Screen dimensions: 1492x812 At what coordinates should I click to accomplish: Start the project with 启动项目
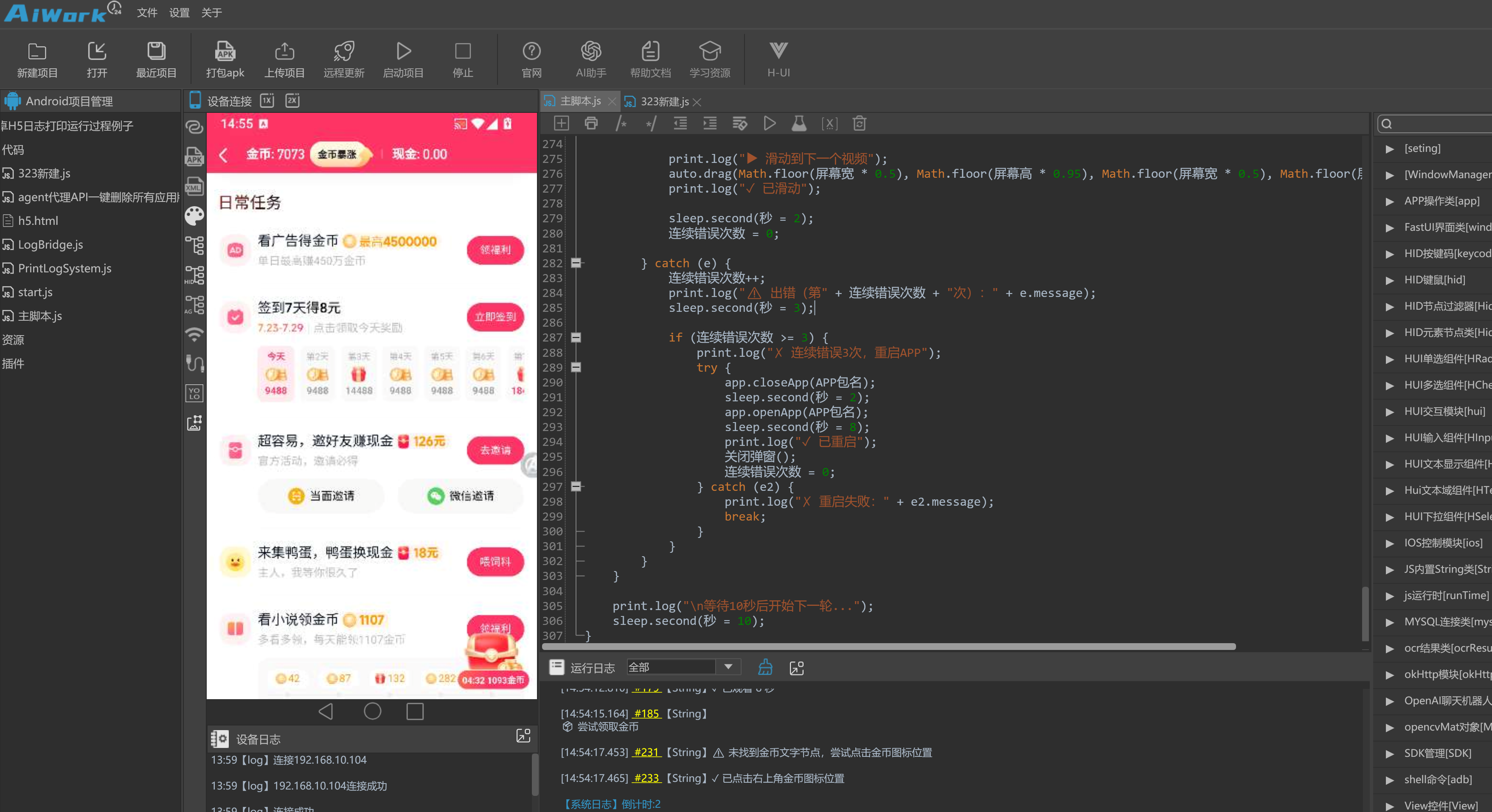403,60
